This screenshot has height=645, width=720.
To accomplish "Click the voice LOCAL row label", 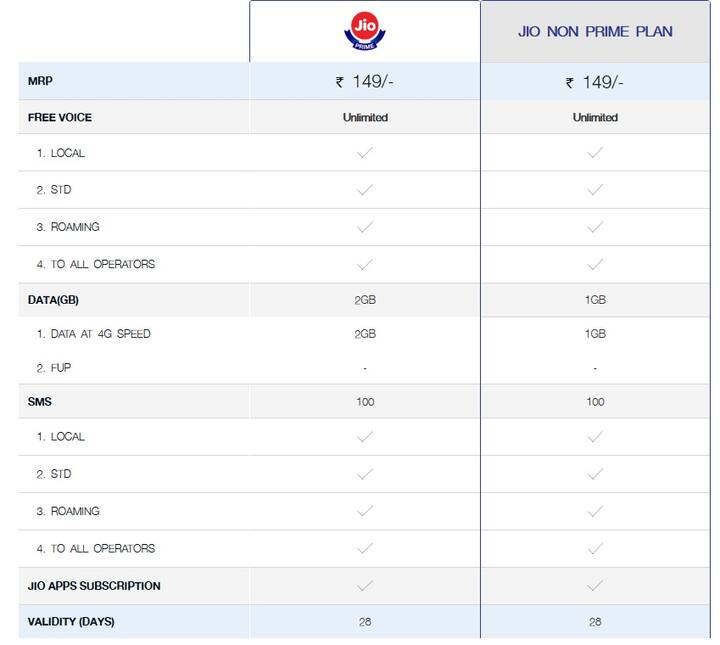I will pyautogui.click(x=61, y=153).
